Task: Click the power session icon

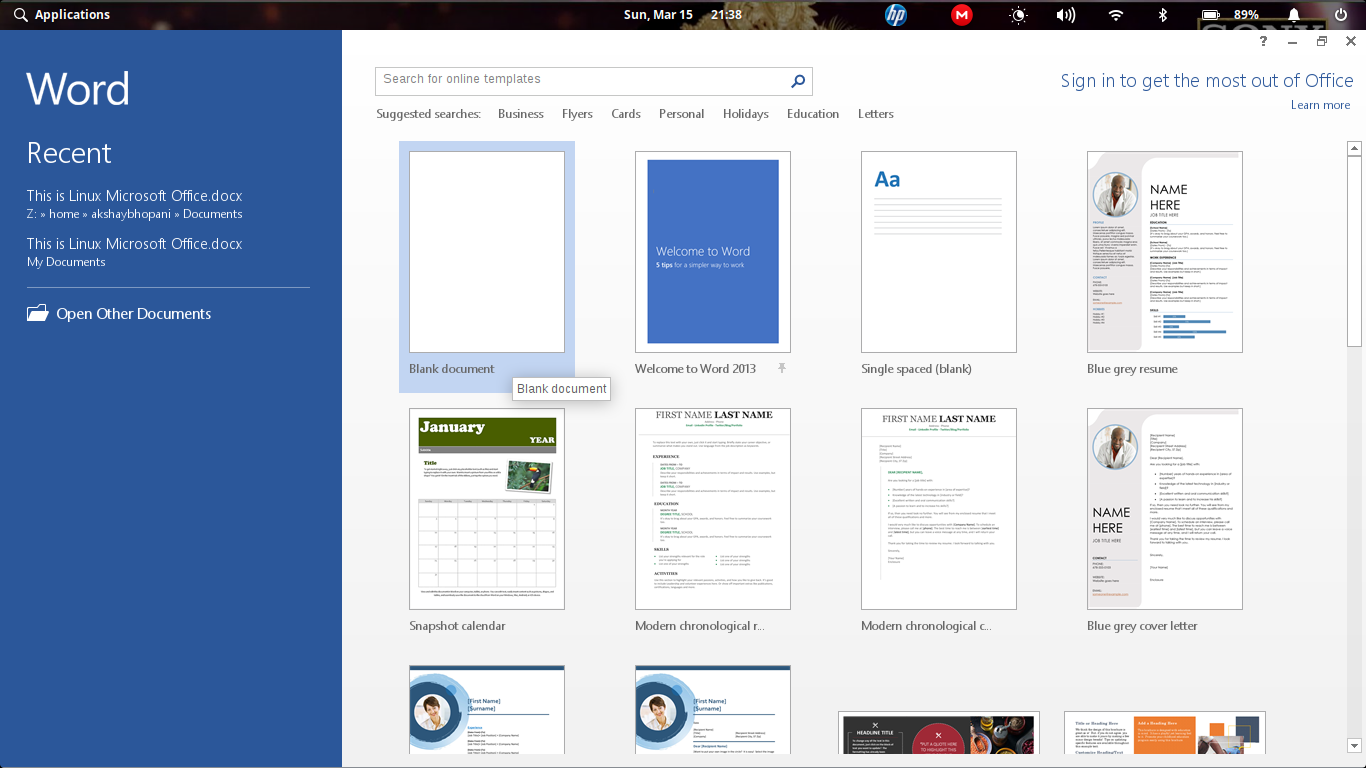Action: (1341, 15)
